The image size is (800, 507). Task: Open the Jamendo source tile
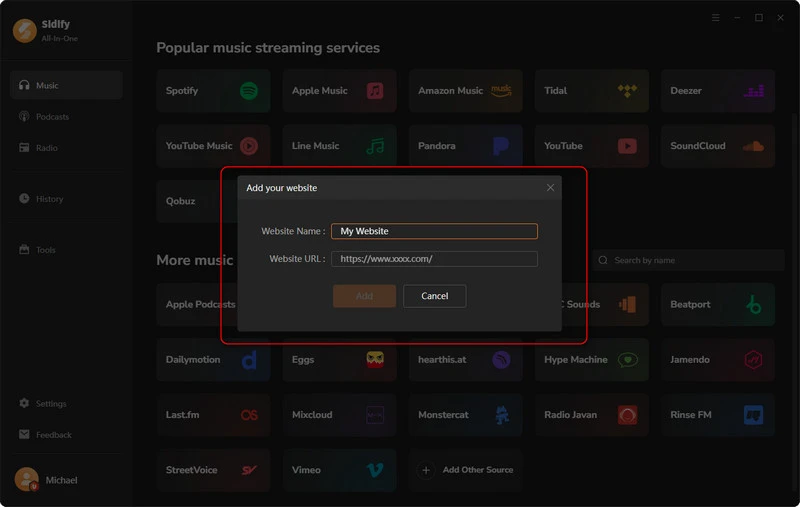717,360
